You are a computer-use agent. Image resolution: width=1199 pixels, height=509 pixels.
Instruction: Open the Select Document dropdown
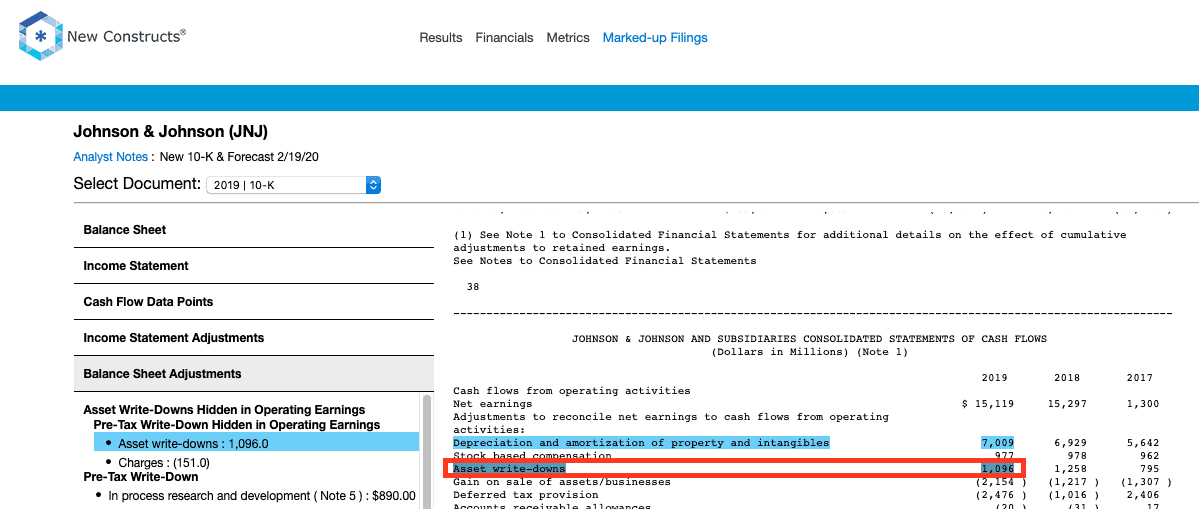(x=294, y=185)
